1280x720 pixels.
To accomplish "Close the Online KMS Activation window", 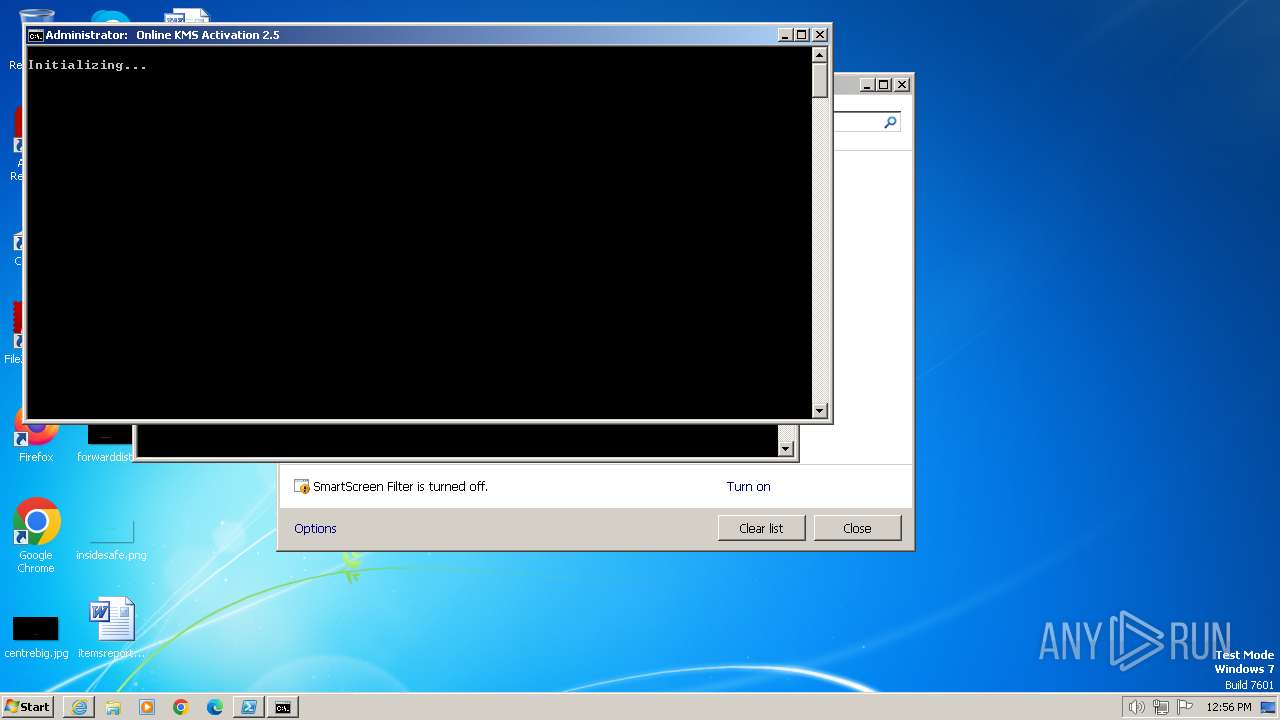I will coord(820,34).
